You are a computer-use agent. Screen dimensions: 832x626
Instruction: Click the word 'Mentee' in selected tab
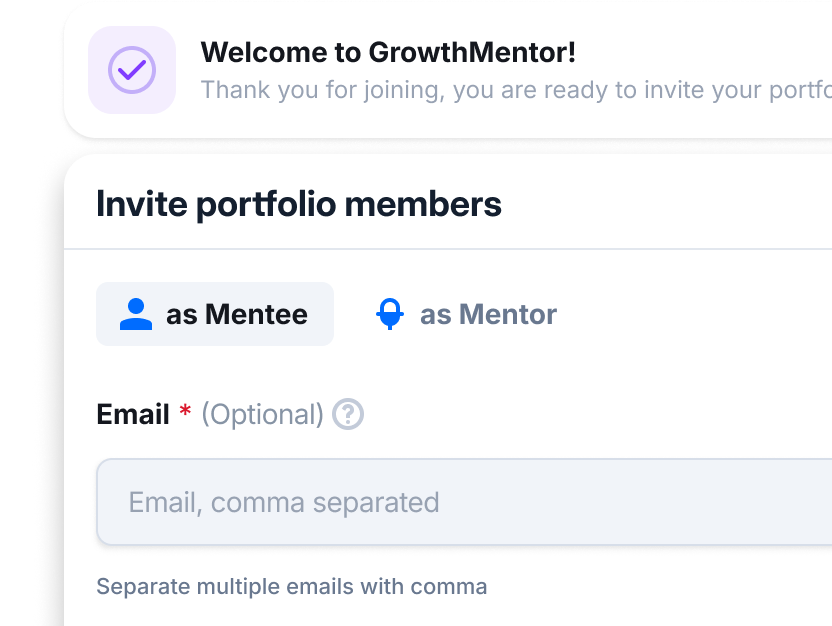pyautogui.click(x=256, y=314)
